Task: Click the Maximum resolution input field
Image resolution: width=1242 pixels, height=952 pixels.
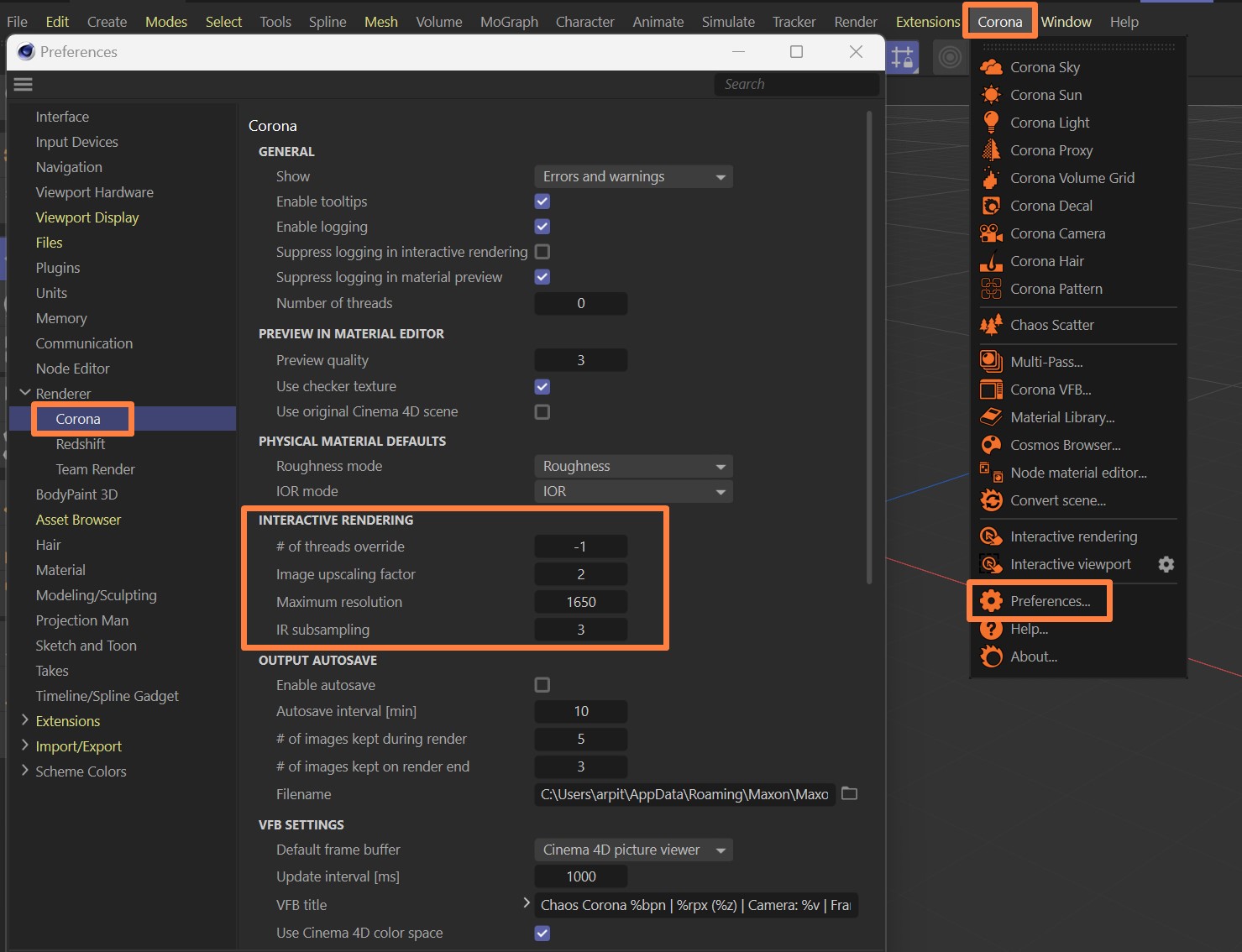Action: coord(580,602)
